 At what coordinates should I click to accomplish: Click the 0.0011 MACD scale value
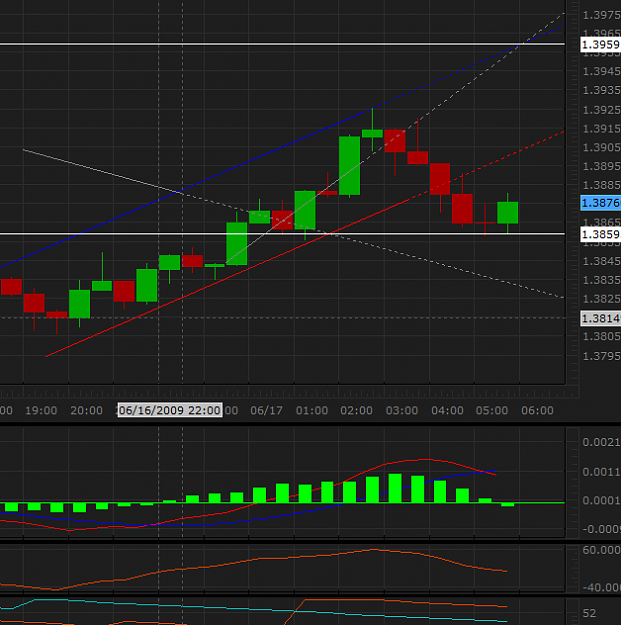coord(601,472)
